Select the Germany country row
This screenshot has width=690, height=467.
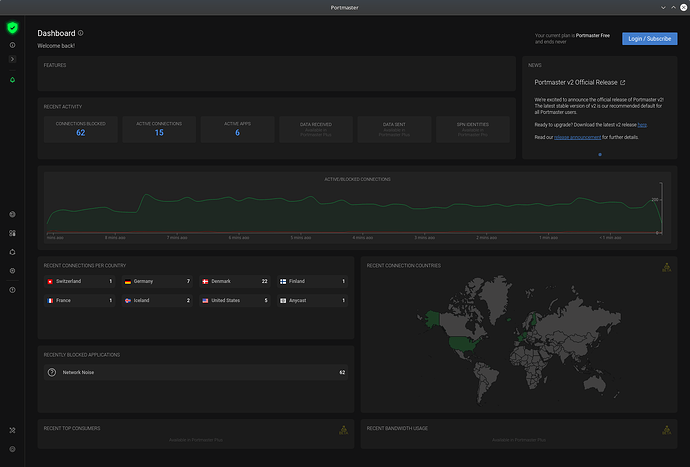157,281
